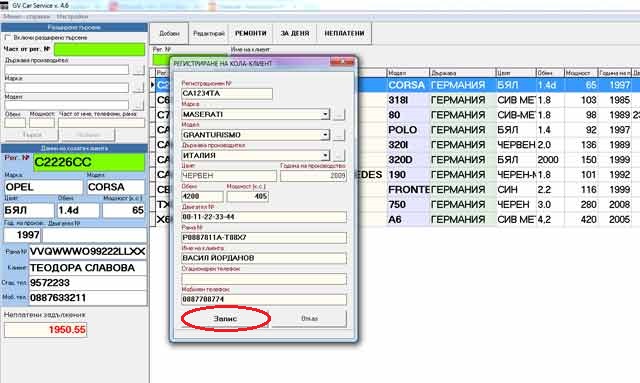Screen dimensions: 640x383
Task: Click the Модел column header in table
Action: (408, 73)
